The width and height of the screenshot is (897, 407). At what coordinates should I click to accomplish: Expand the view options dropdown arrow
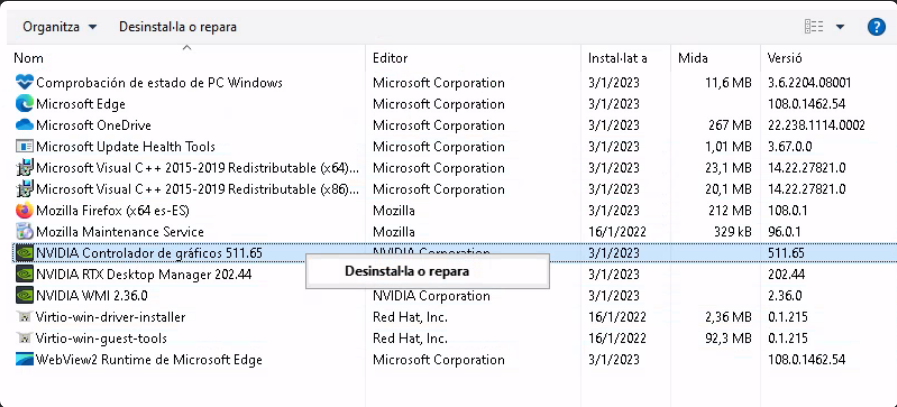click(840, 27)
